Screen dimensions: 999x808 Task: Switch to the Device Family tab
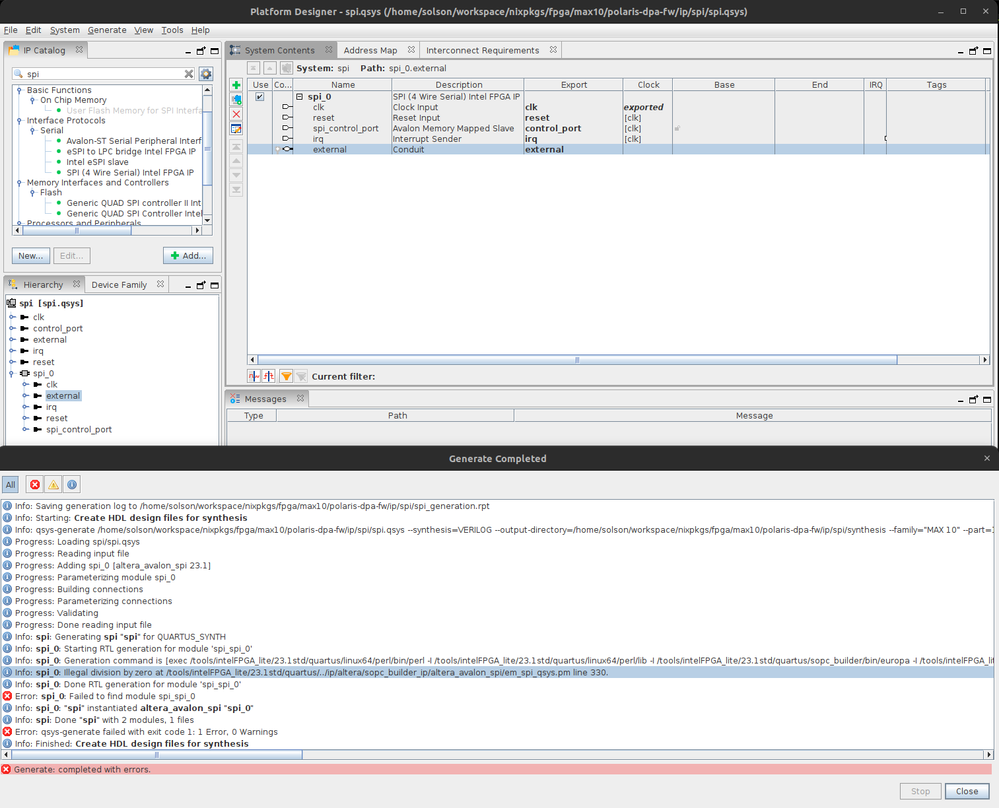(x=119, y=285)
